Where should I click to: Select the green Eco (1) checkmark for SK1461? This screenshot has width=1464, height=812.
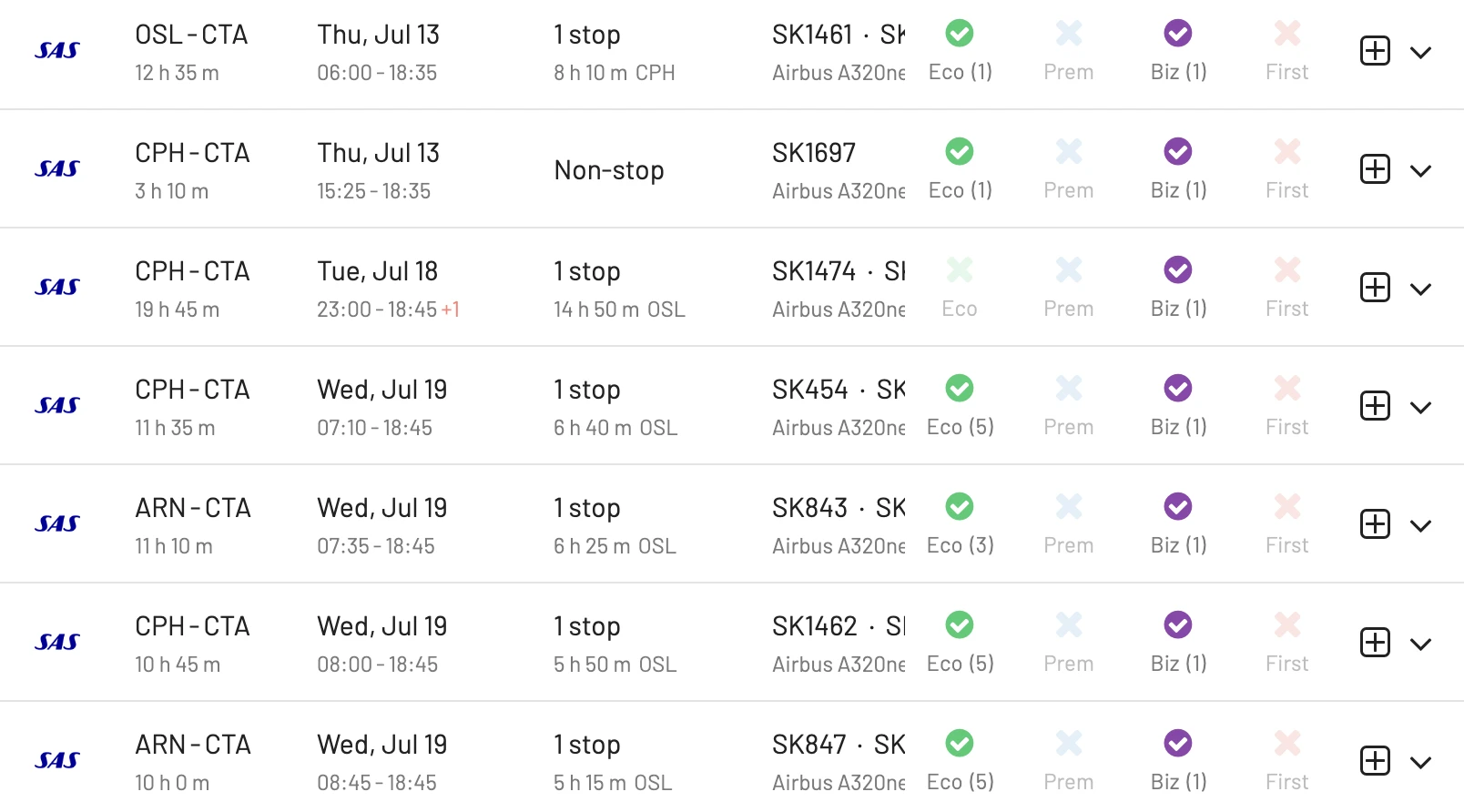[x=960, y=34]
